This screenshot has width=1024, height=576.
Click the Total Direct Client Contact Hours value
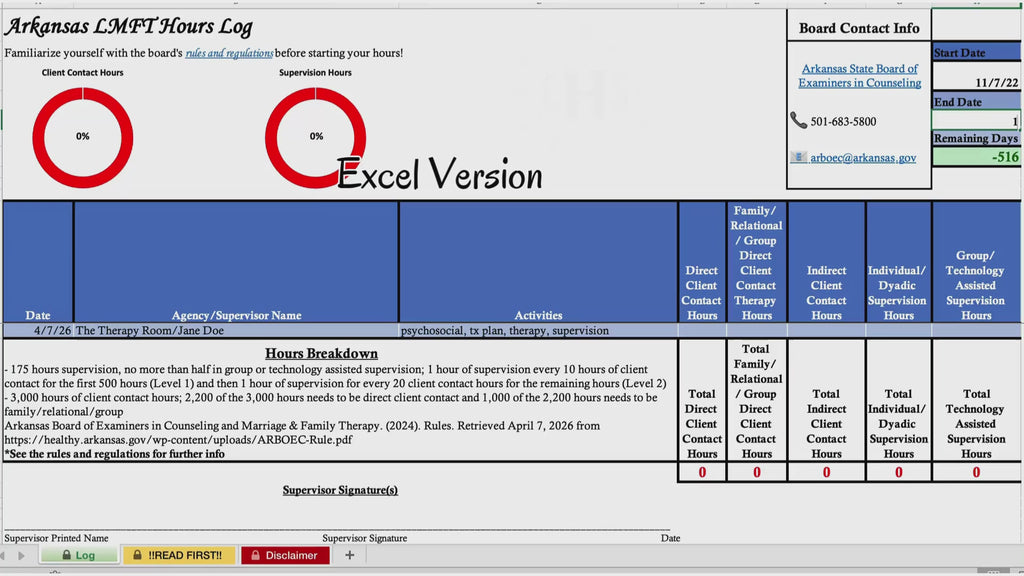tap(702, 472)
